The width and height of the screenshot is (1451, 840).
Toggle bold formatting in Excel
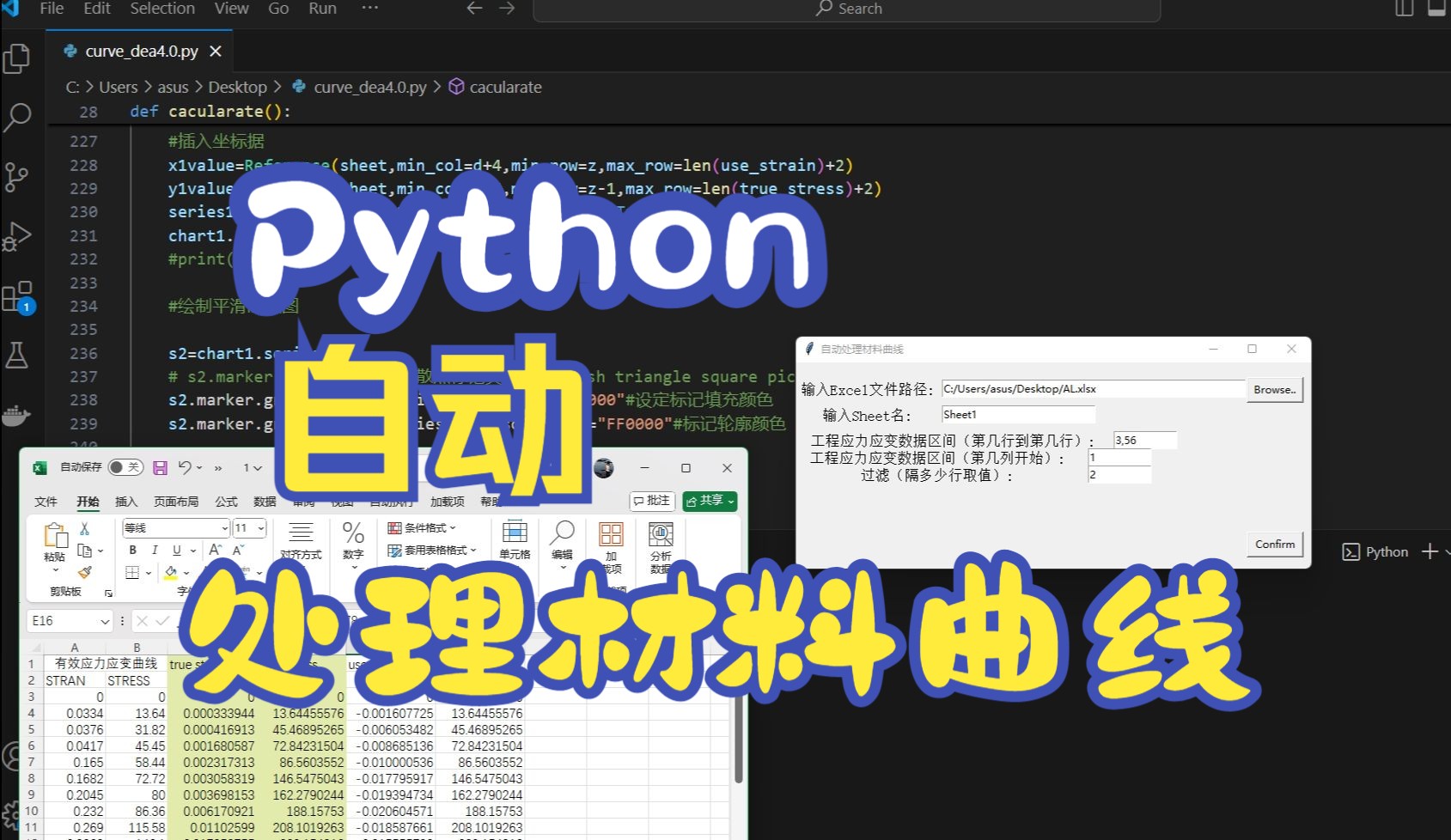[x=133, y=551]
